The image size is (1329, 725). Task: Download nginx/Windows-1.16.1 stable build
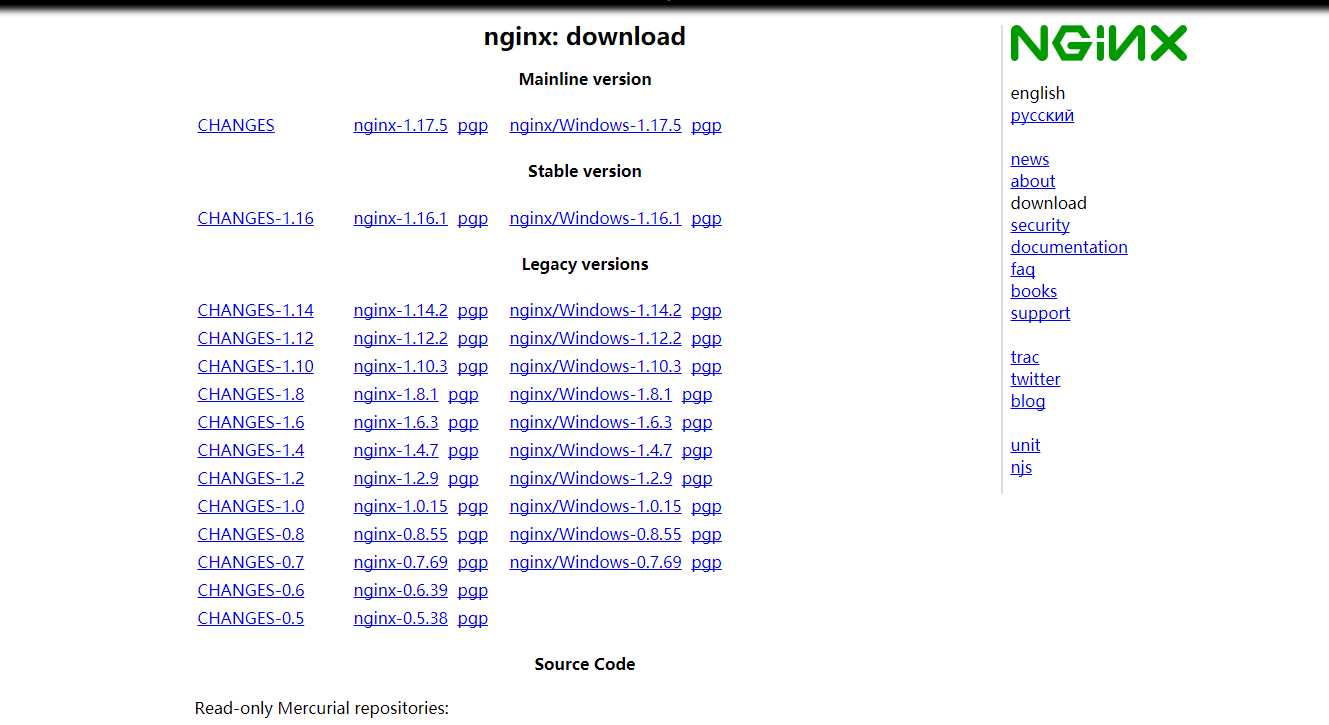pyautogui.click(x=595, y=219)
